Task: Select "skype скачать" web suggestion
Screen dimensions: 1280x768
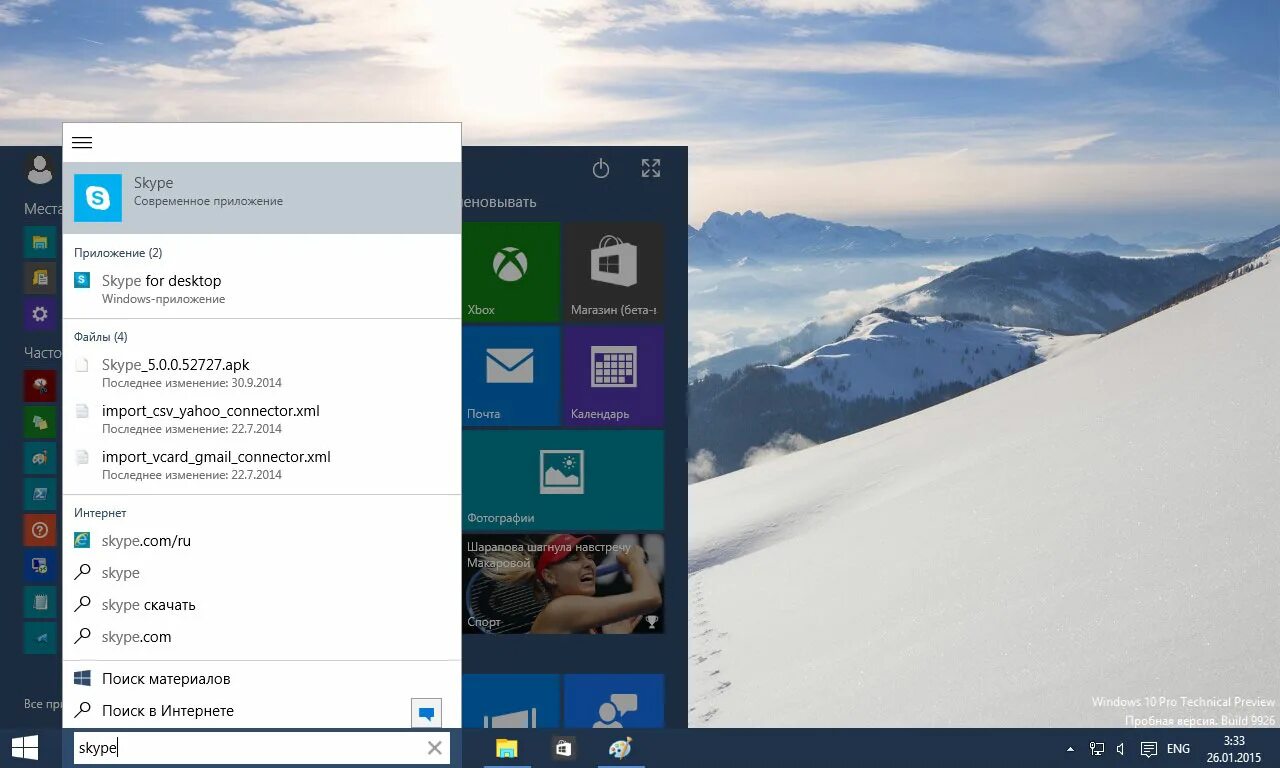Action: coord(262,605)
